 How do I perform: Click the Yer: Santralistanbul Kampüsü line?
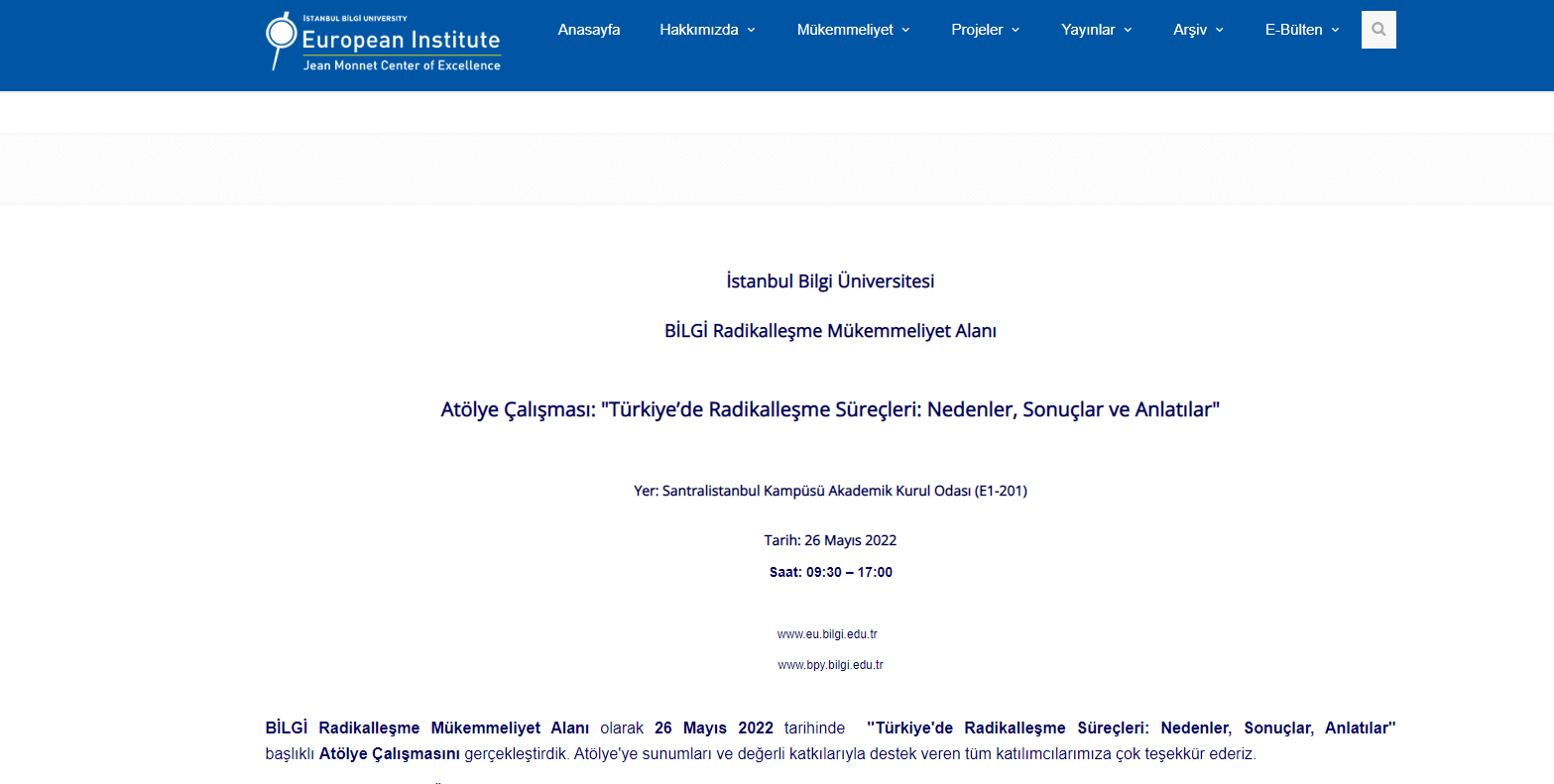click(x=830, y=491)
